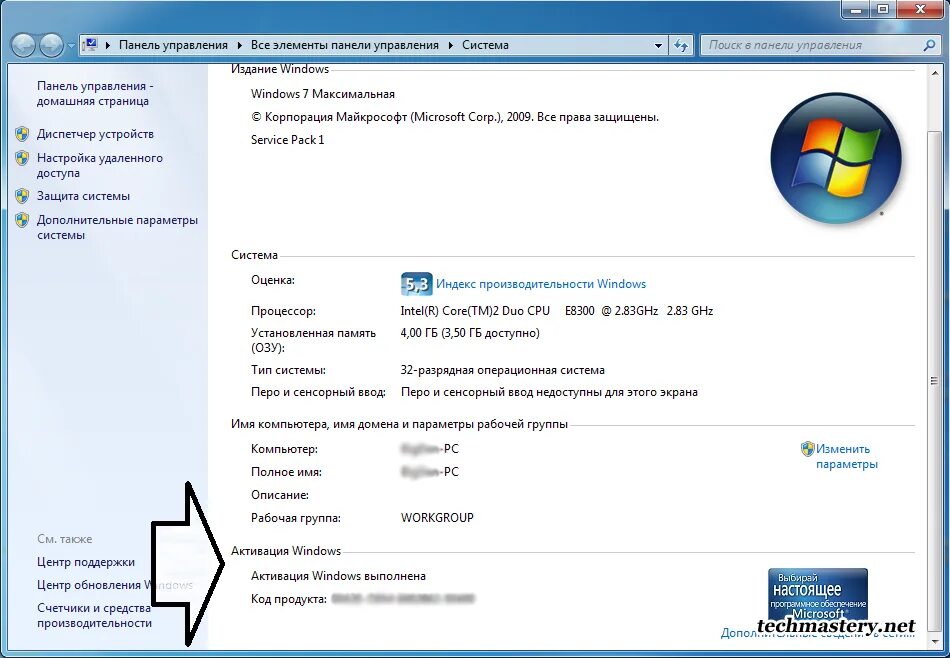Open recent pages dropdown next to navigation arrows
Image resolution: width=950 pixels, height=658 pixels.
[71, 45]
